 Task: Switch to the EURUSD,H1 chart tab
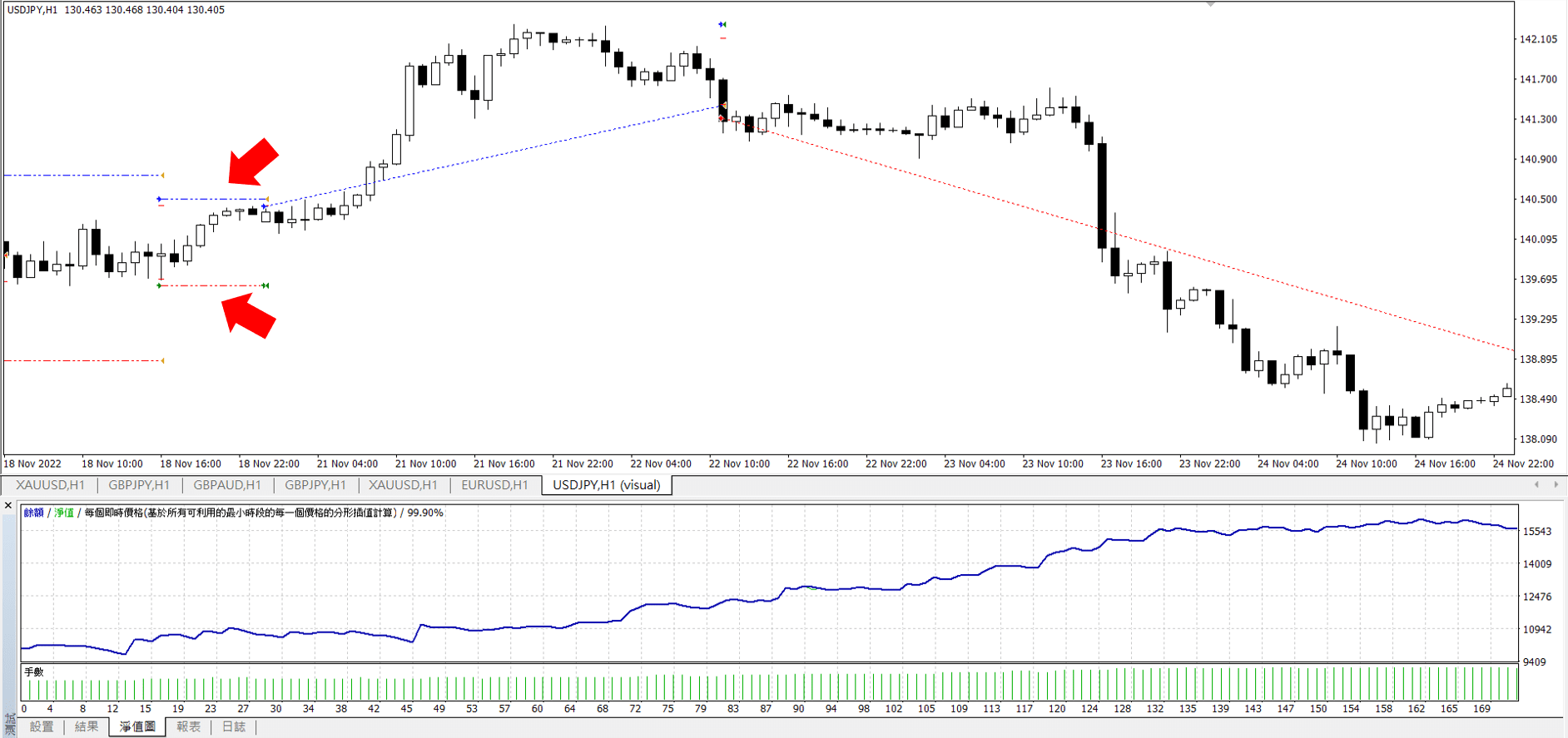point(494,485)
